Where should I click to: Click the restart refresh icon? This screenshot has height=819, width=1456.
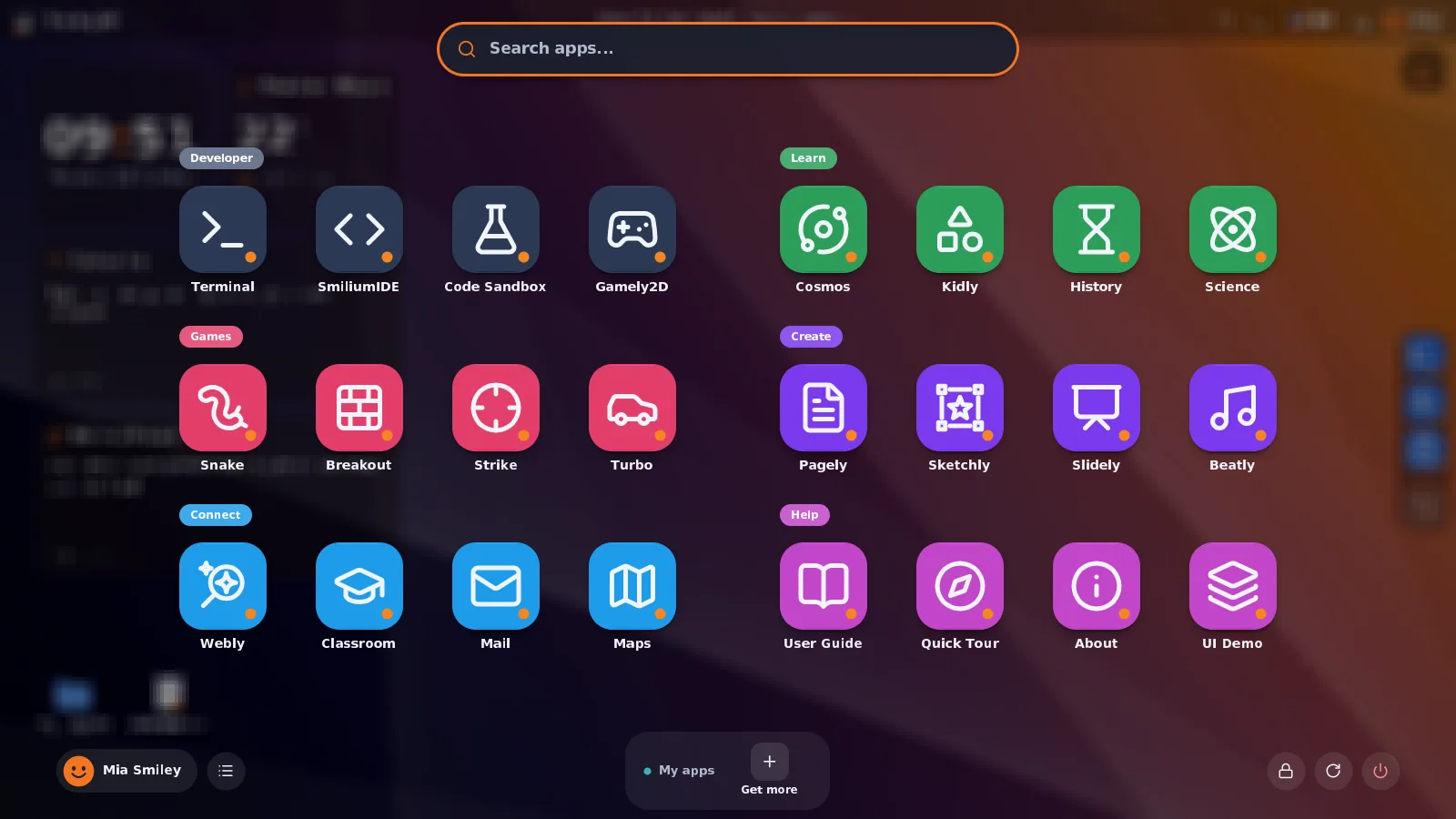[x=1333, y=772]
